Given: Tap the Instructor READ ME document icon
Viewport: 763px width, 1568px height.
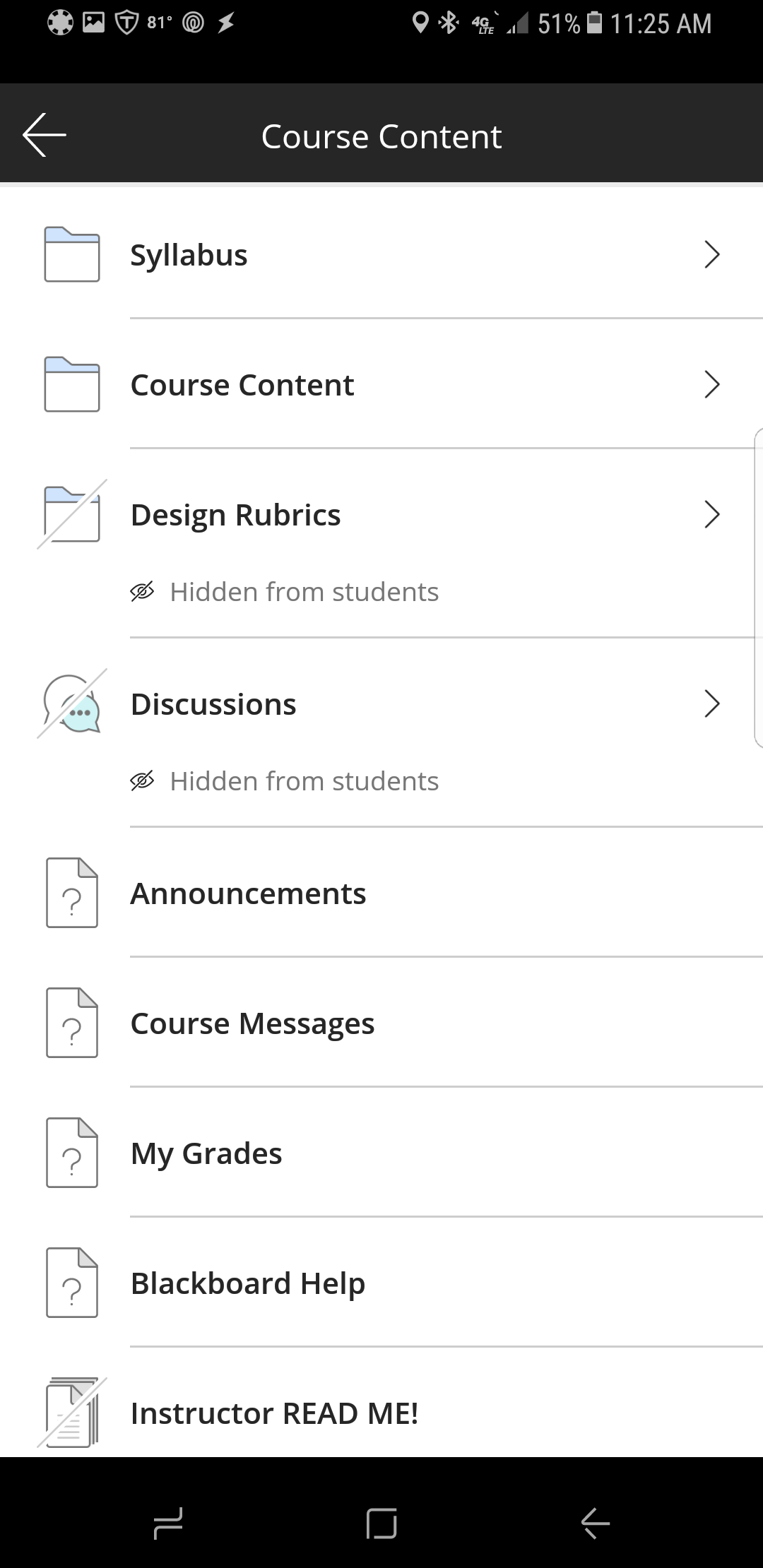Looking at the screenshot, I should (71, 1413).
